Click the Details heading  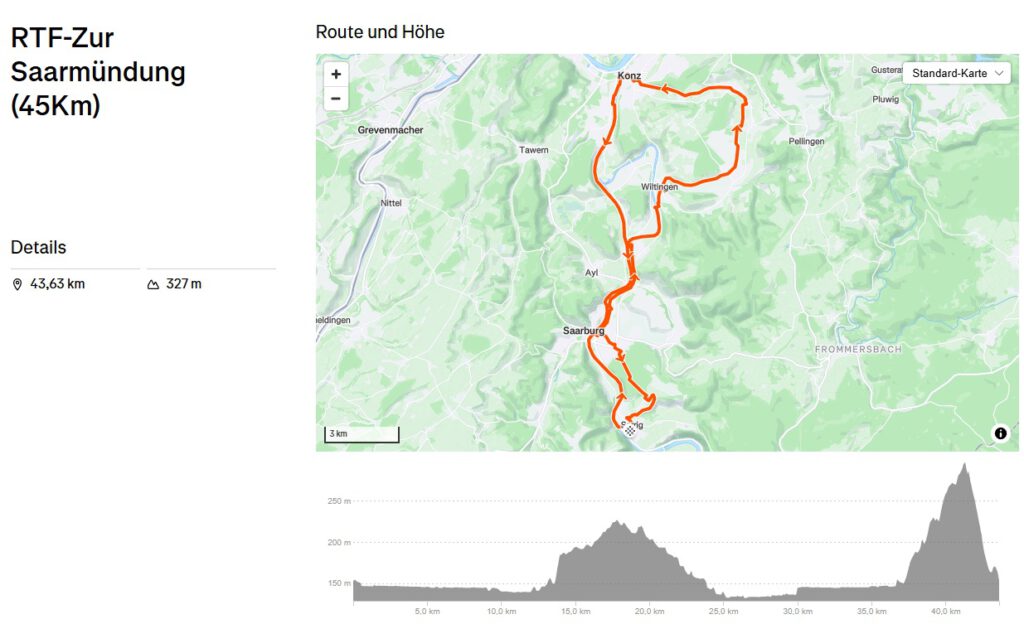39,247
